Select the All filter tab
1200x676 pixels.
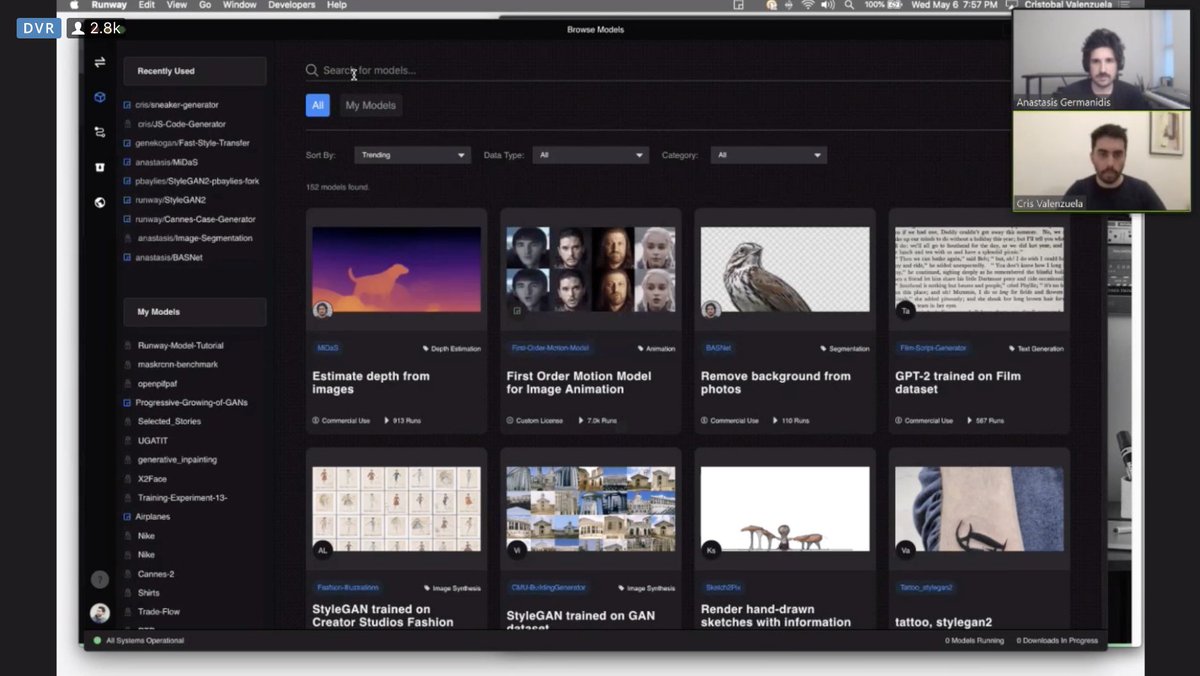pyautogui.click(x=318, y=105)
